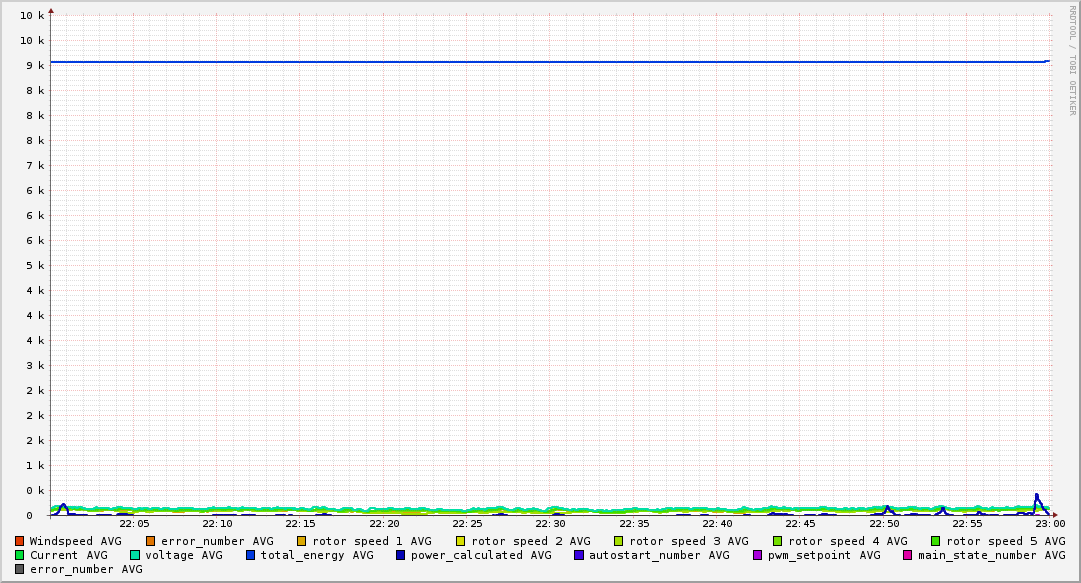This screenshot has height=583, width=1081.
Task: Click the red Windspeed AVG legend swatch
Action: 20,541
